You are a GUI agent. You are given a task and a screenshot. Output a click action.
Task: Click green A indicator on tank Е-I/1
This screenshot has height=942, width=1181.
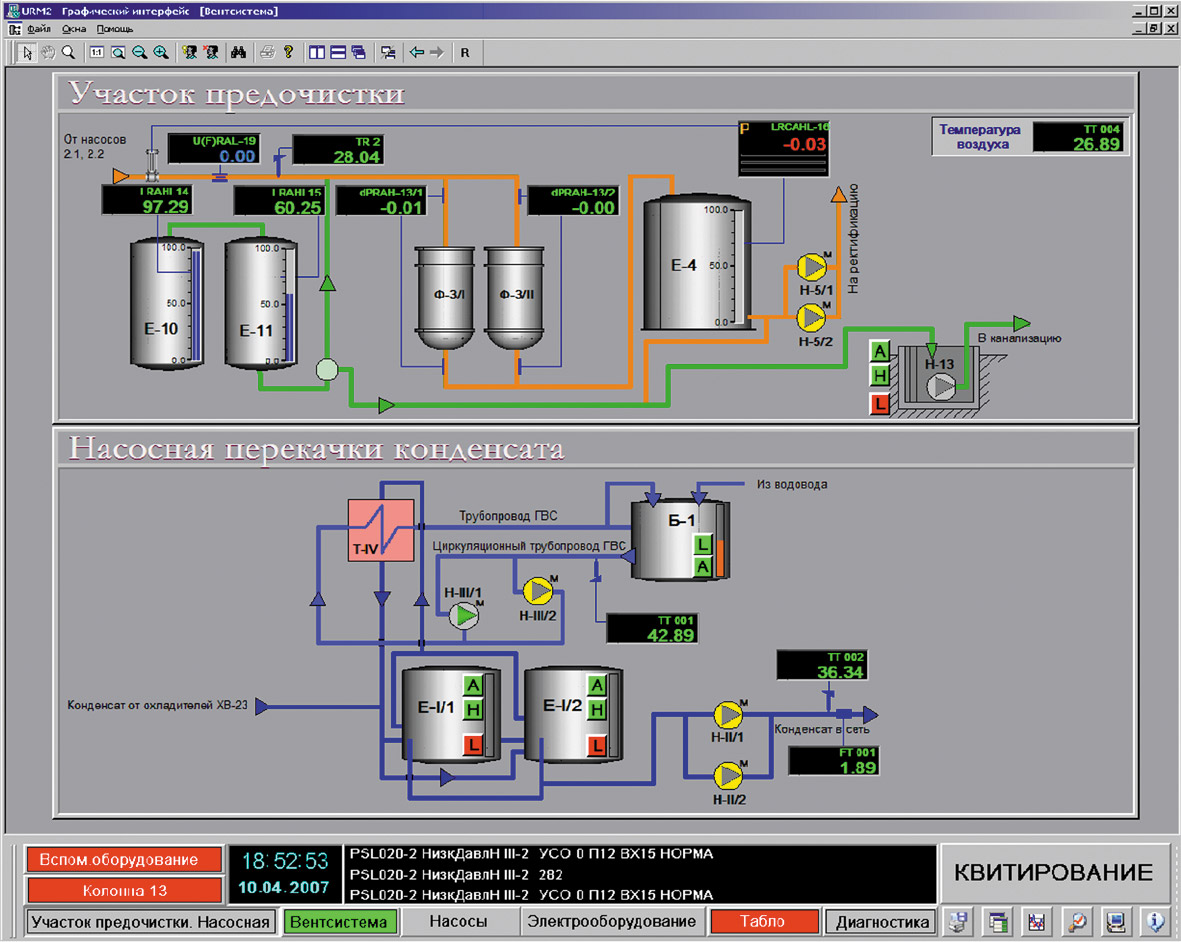point(472,685)
